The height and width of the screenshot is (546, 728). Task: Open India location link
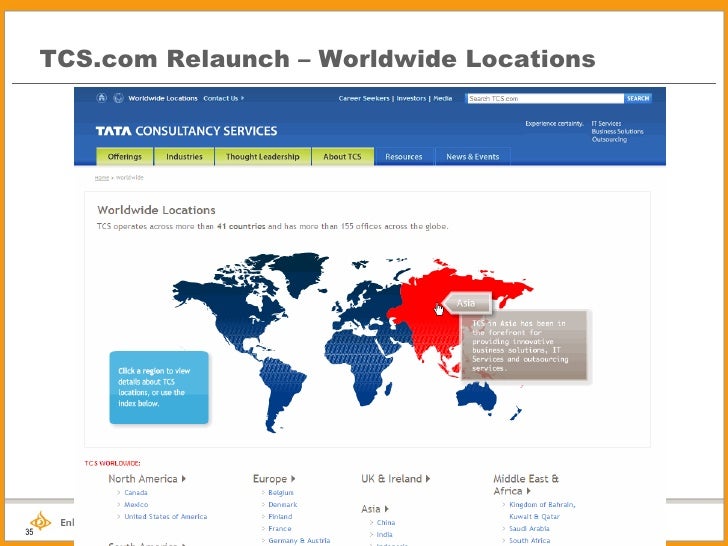[x=384, y=535]
